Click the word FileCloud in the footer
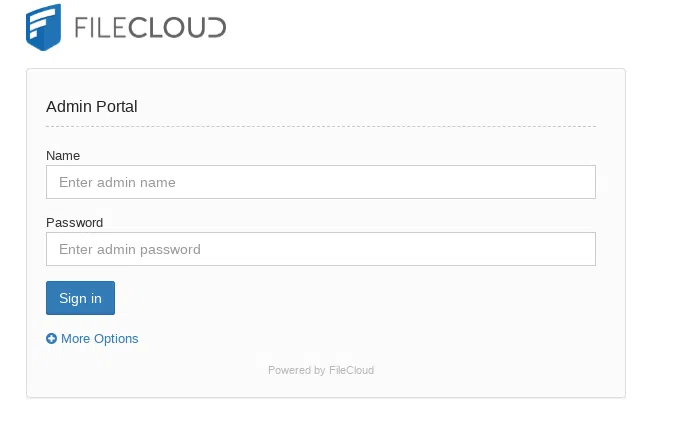This screenshot has width=681, height=441. click(x=351, y=370)
